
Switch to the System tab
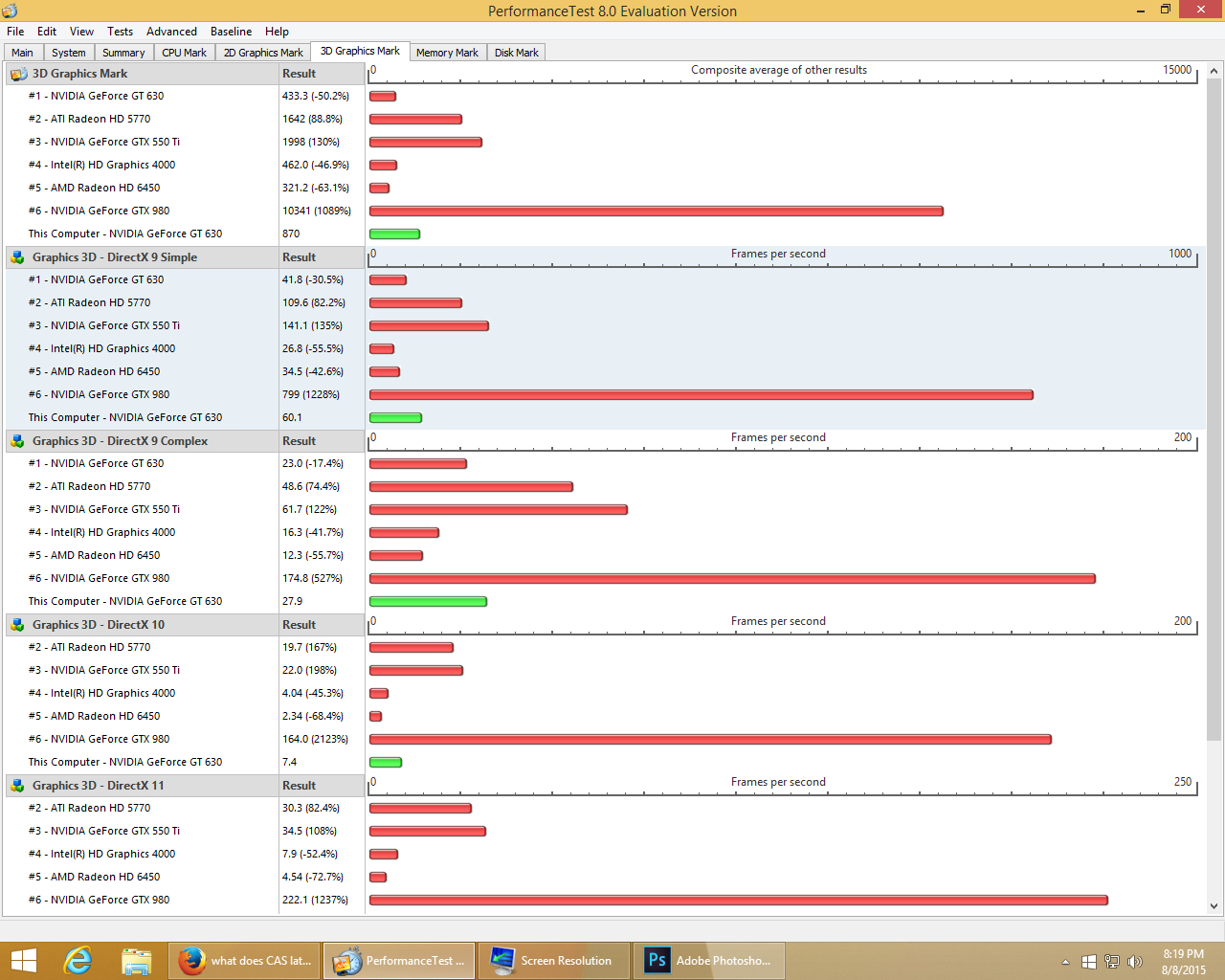coord(69,53)
